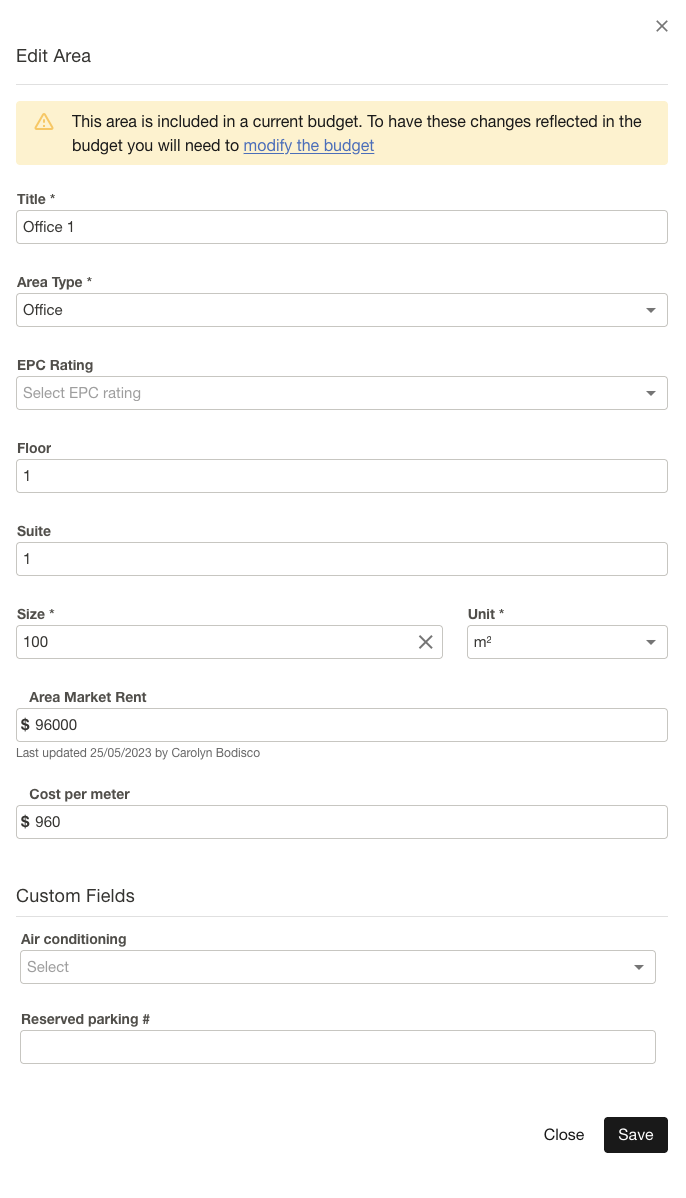Open the Air conditioning select menu
Screen dimensions: 686x1198
[337, 966]
